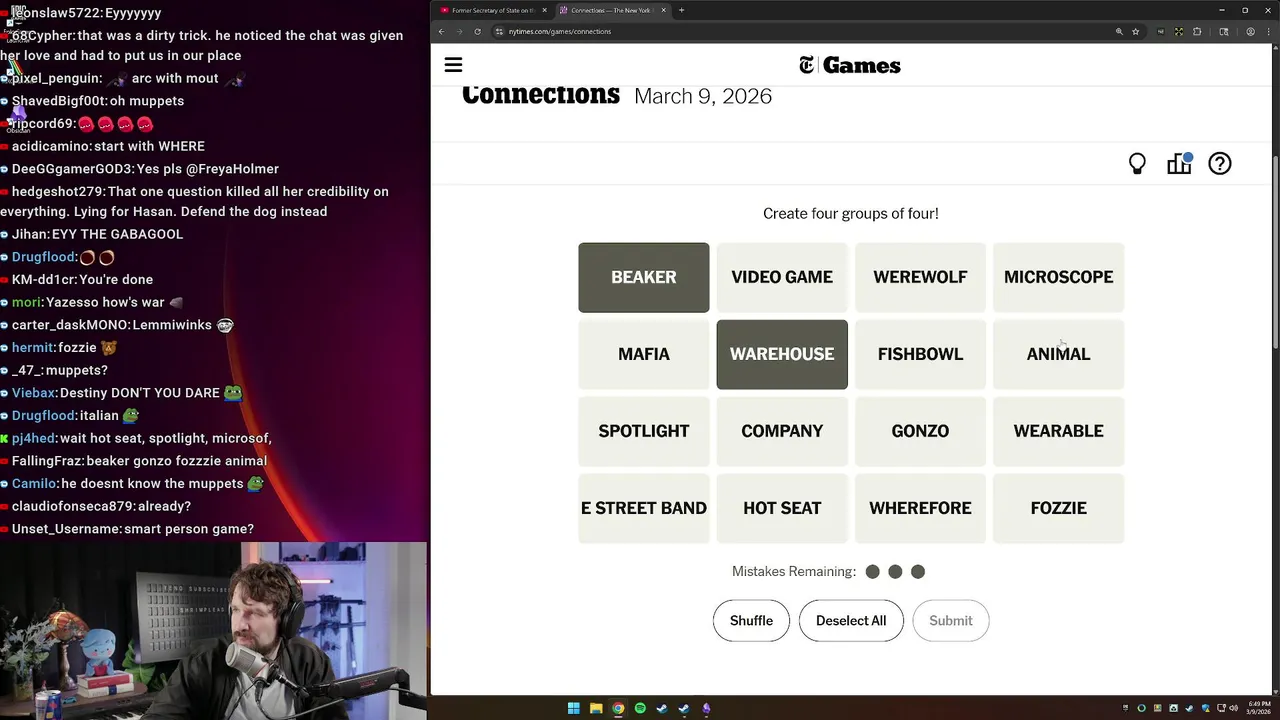Viewport: 1280px width, 720px height.
Task: Open the hamburger navigation menu
Action: [x=453, y=65]
